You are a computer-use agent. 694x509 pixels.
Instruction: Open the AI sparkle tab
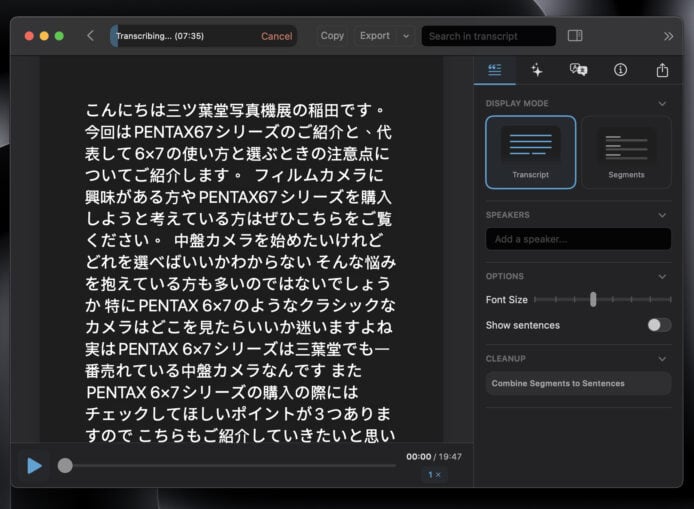[x=537, y=70]
